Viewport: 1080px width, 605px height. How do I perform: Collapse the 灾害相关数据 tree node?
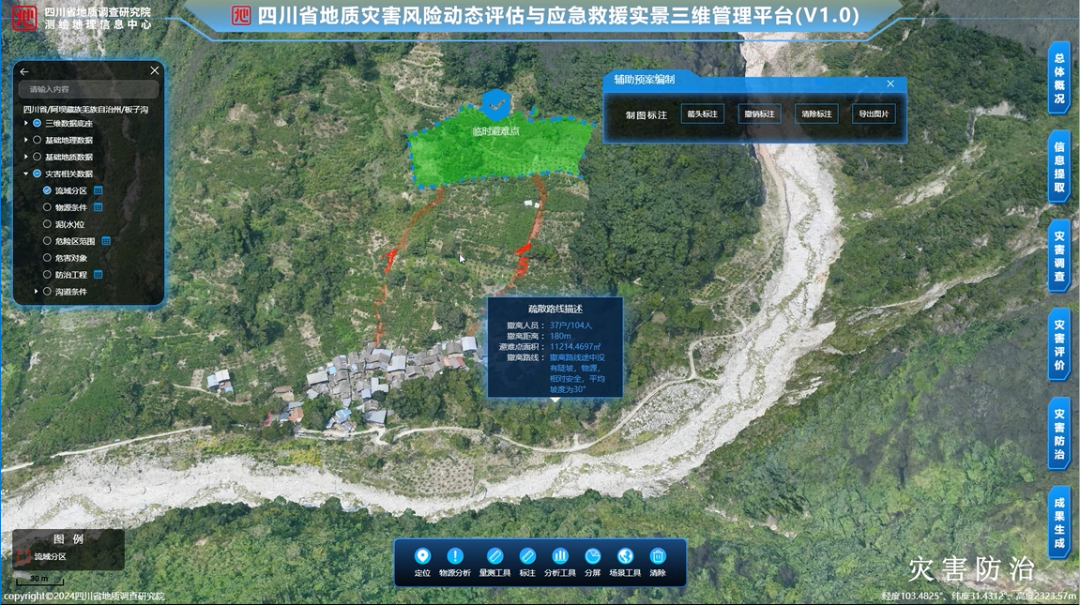[26, 173]
